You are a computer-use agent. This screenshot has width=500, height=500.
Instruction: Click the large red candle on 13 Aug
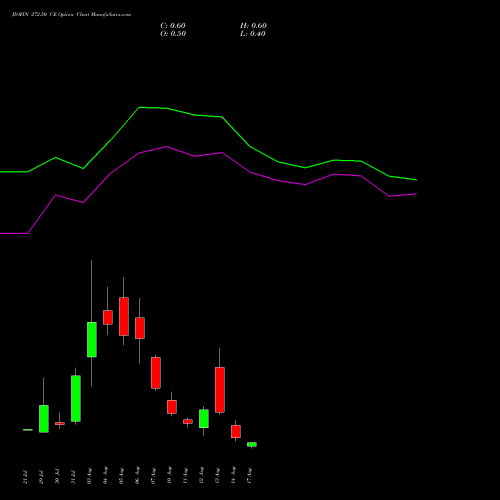click(x=220, y=390)
